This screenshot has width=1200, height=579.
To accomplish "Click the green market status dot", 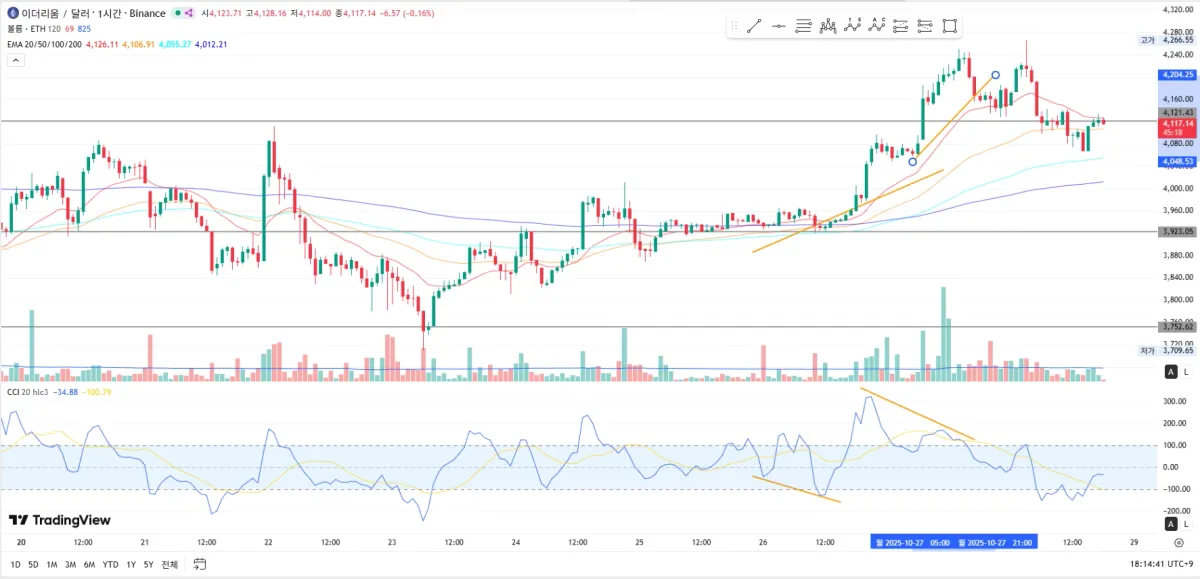I will [x=177, y=13].
